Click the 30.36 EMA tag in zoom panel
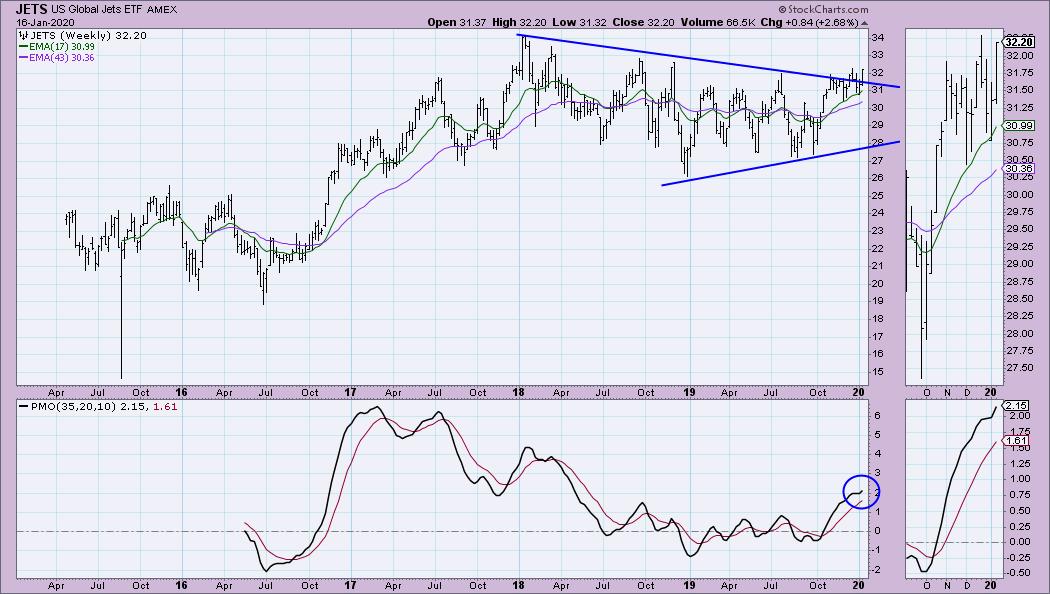 click(1020, 169)
